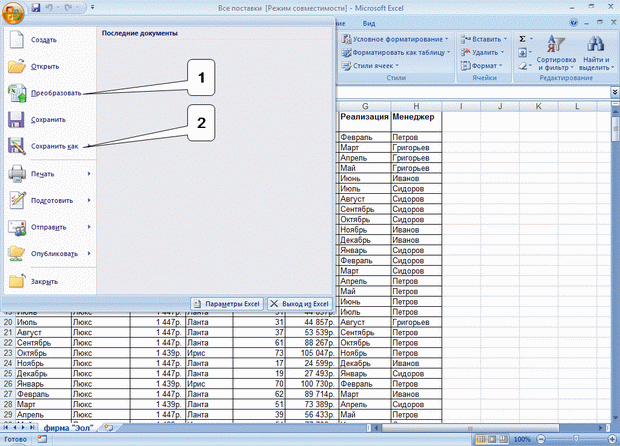620x446 pixels.
Task: Expand the Подготовить submenu arrow
Action: tap(89, 200)
